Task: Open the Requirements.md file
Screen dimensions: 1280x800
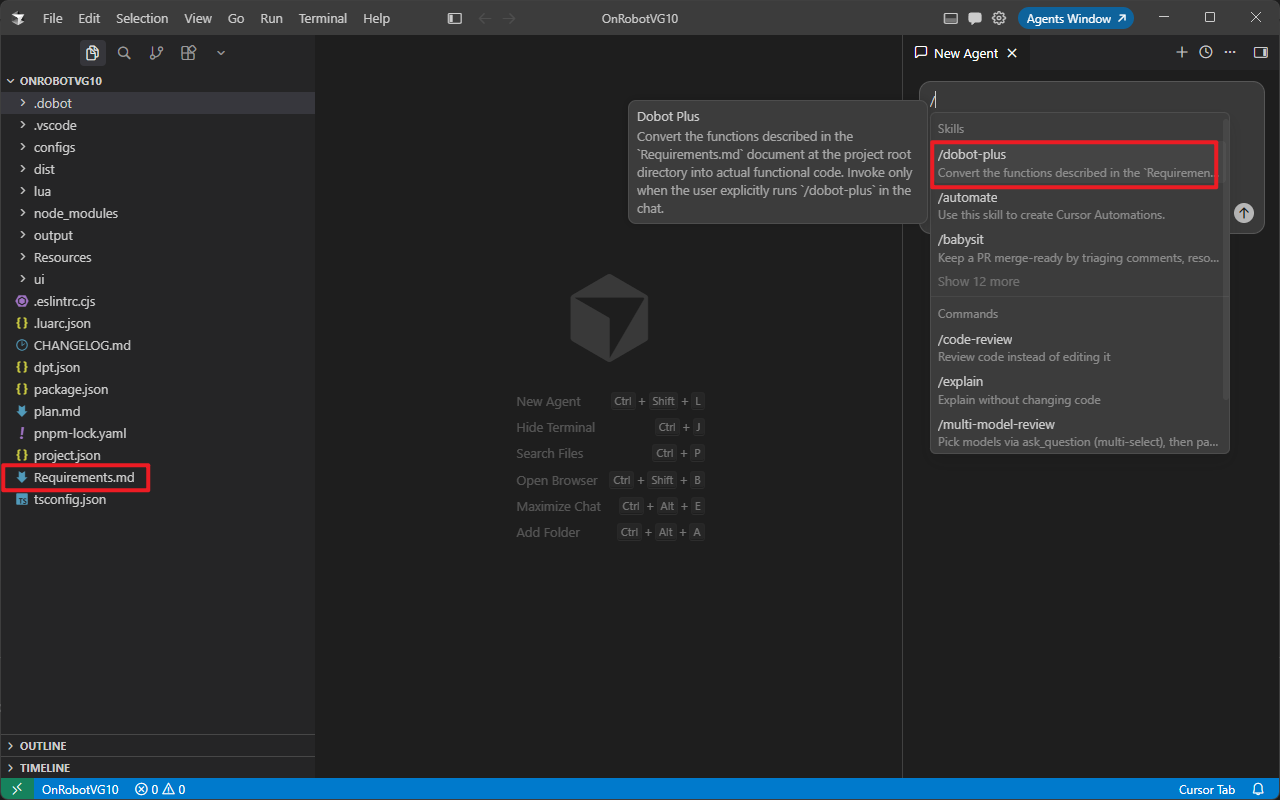Action: click(157, 477)
